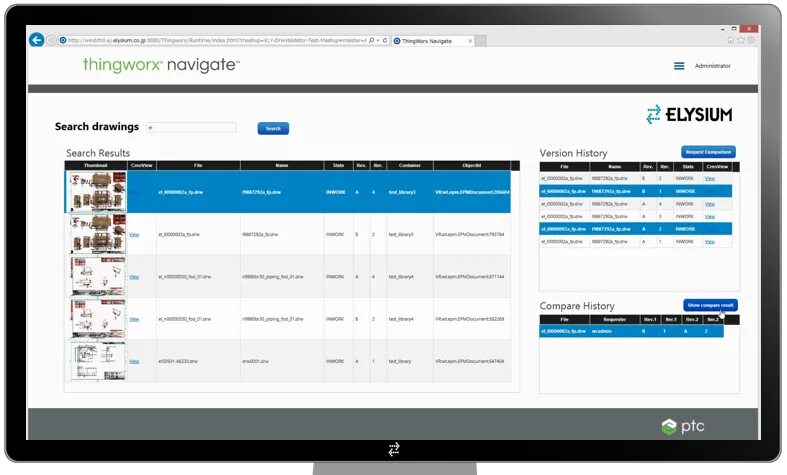Click View link for et50501-66230.drw result
The image size is (787, 475).
(134, 361)
